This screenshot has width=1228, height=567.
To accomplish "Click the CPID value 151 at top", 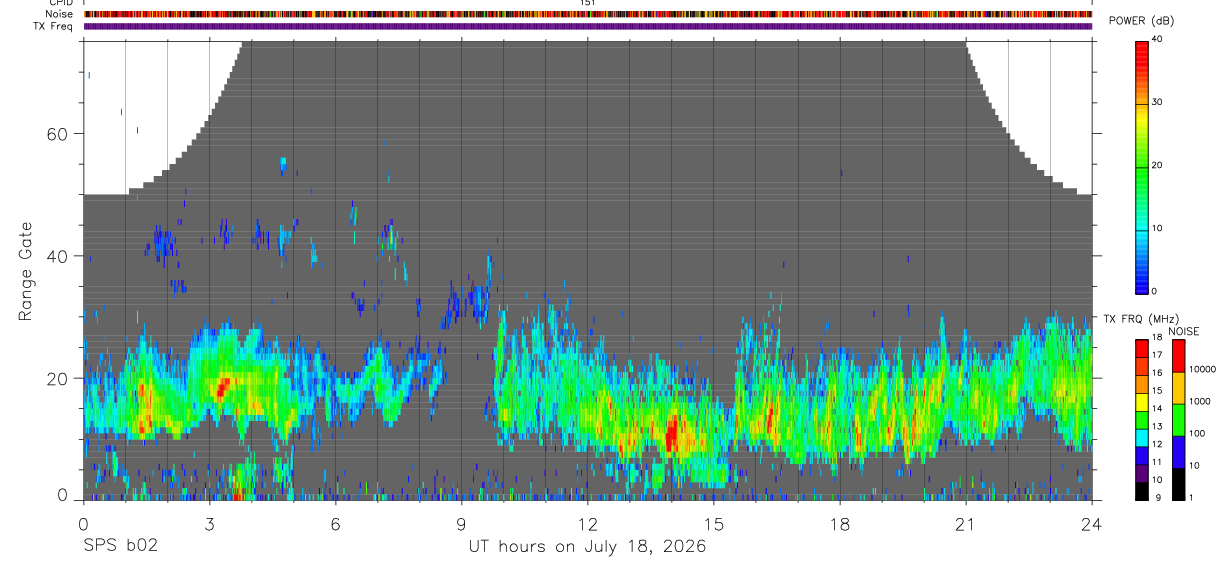I will [588, 3].
